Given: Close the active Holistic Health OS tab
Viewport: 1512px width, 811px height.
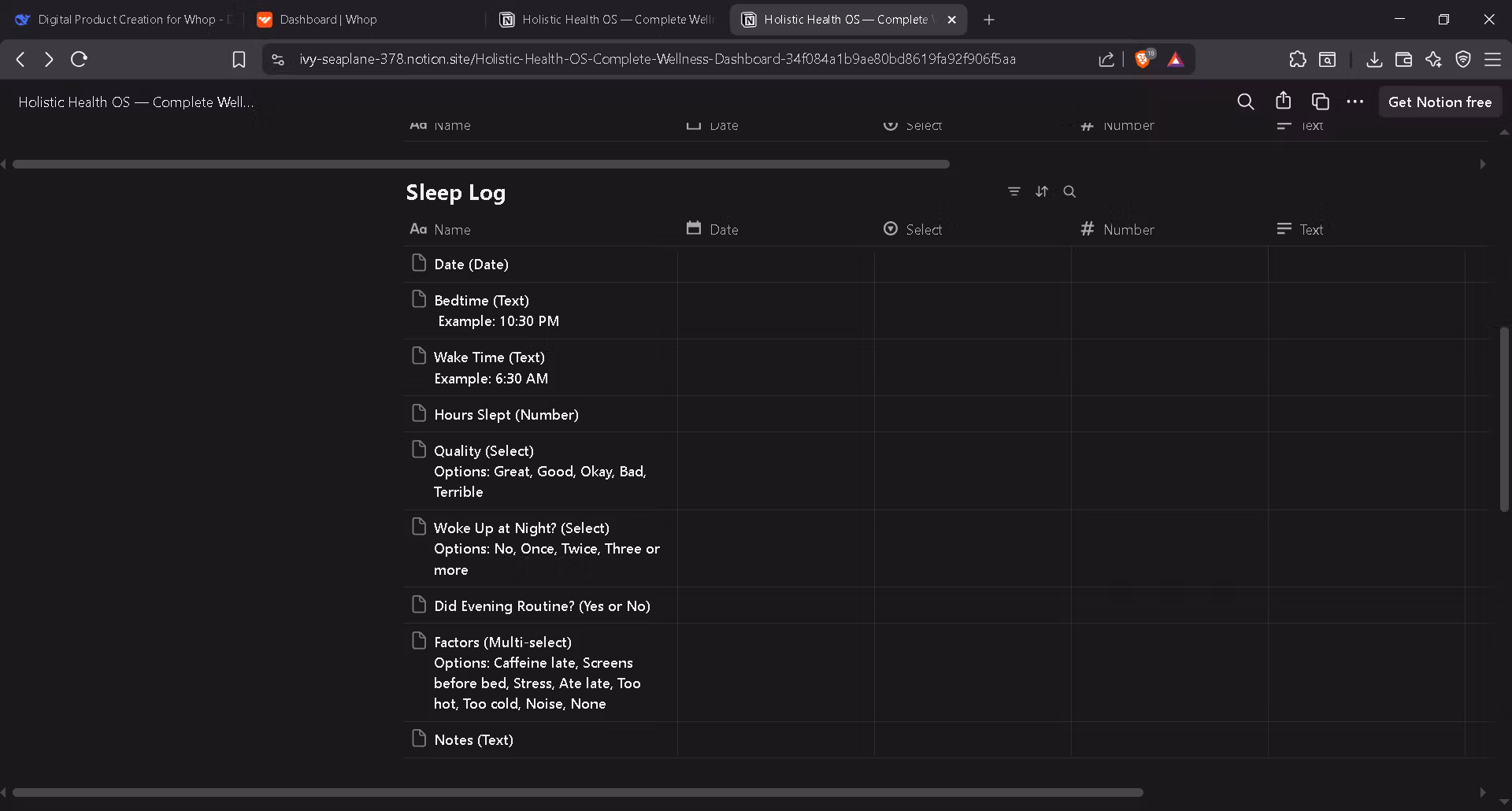Looking at the screenshot, I should pyautogui.click(x=951, y=20).
